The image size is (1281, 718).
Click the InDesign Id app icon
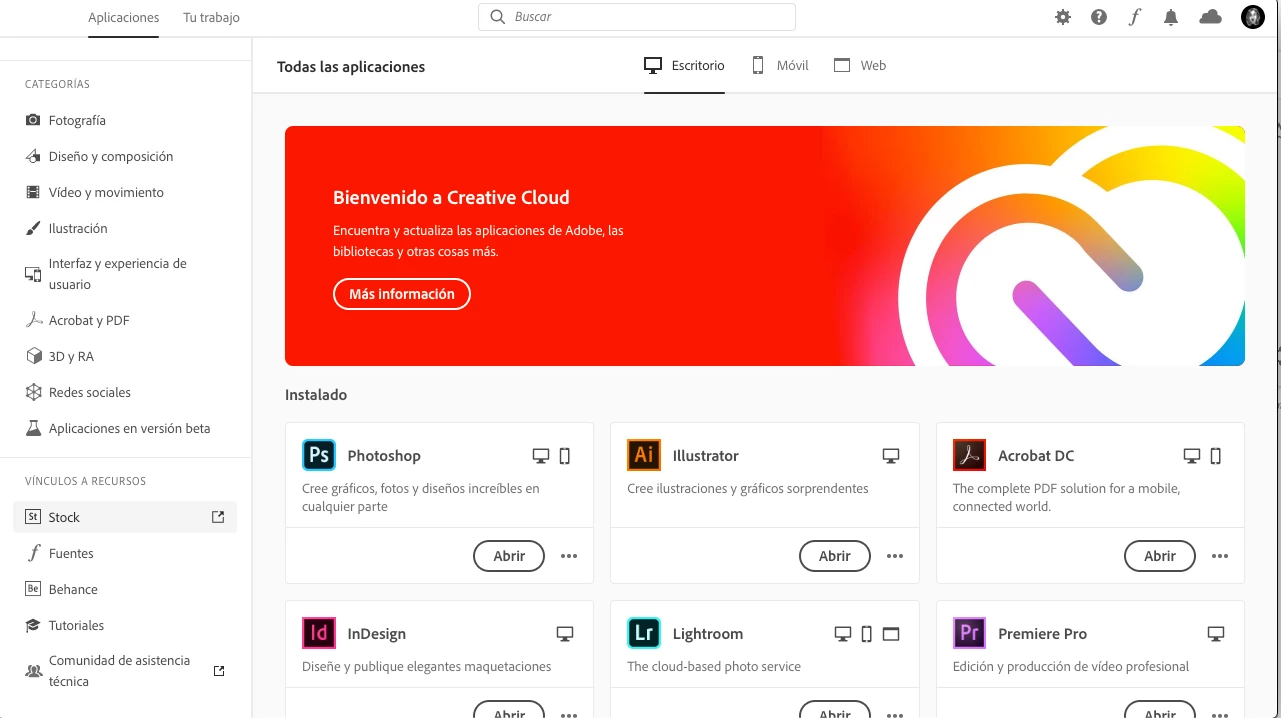pos(319,633)
